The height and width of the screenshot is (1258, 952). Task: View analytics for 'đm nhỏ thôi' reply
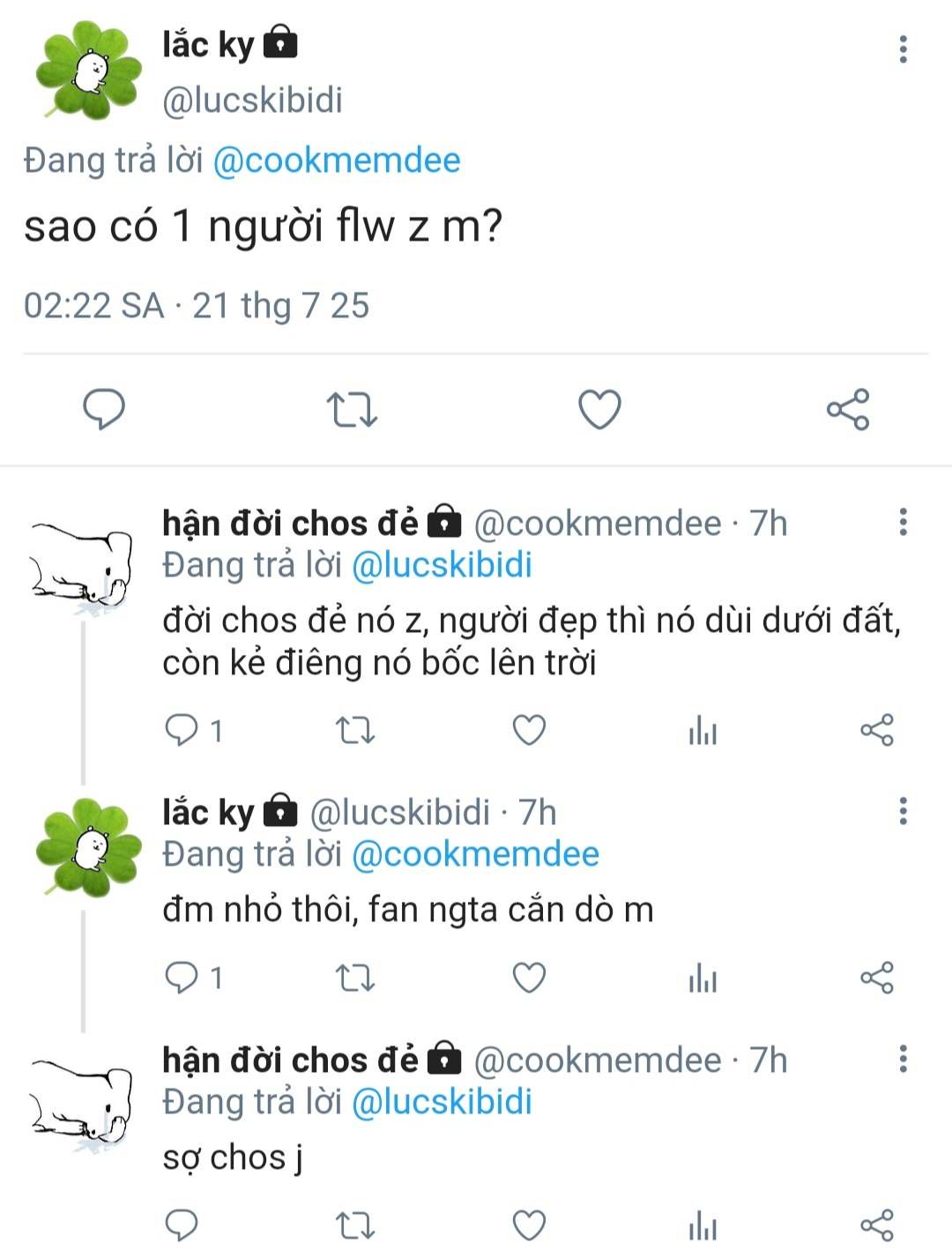click(703, 978)
